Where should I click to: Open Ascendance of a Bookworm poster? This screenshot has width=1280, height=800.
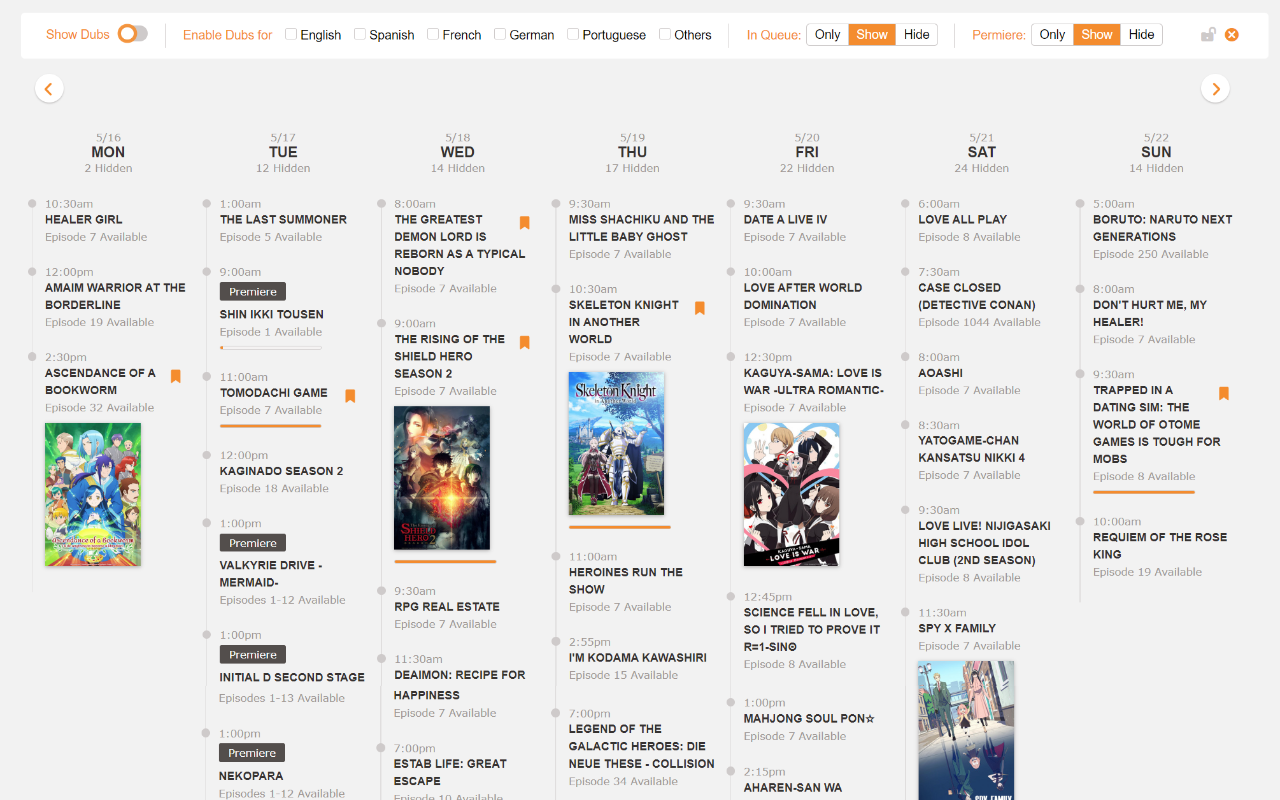pyautogui.click(x=93, y=494)
